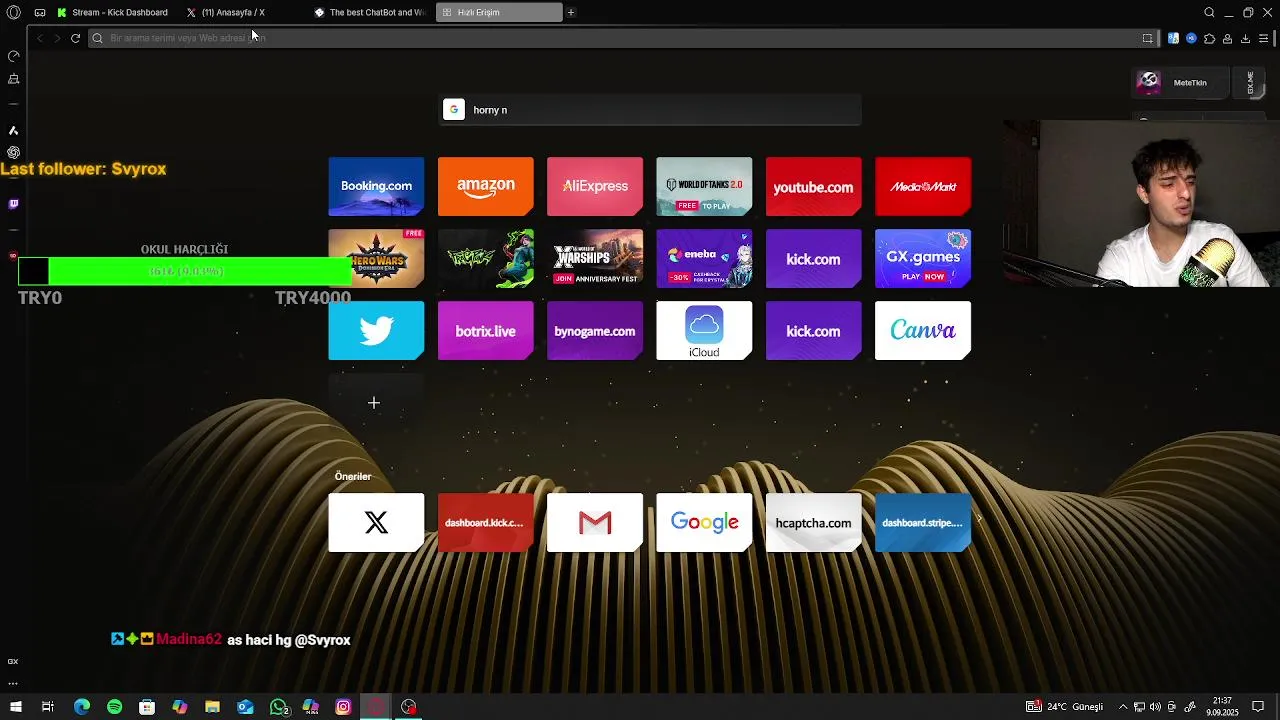
Task: Open the youtube.com speed dial tile
Action: (x=813, y=186)
